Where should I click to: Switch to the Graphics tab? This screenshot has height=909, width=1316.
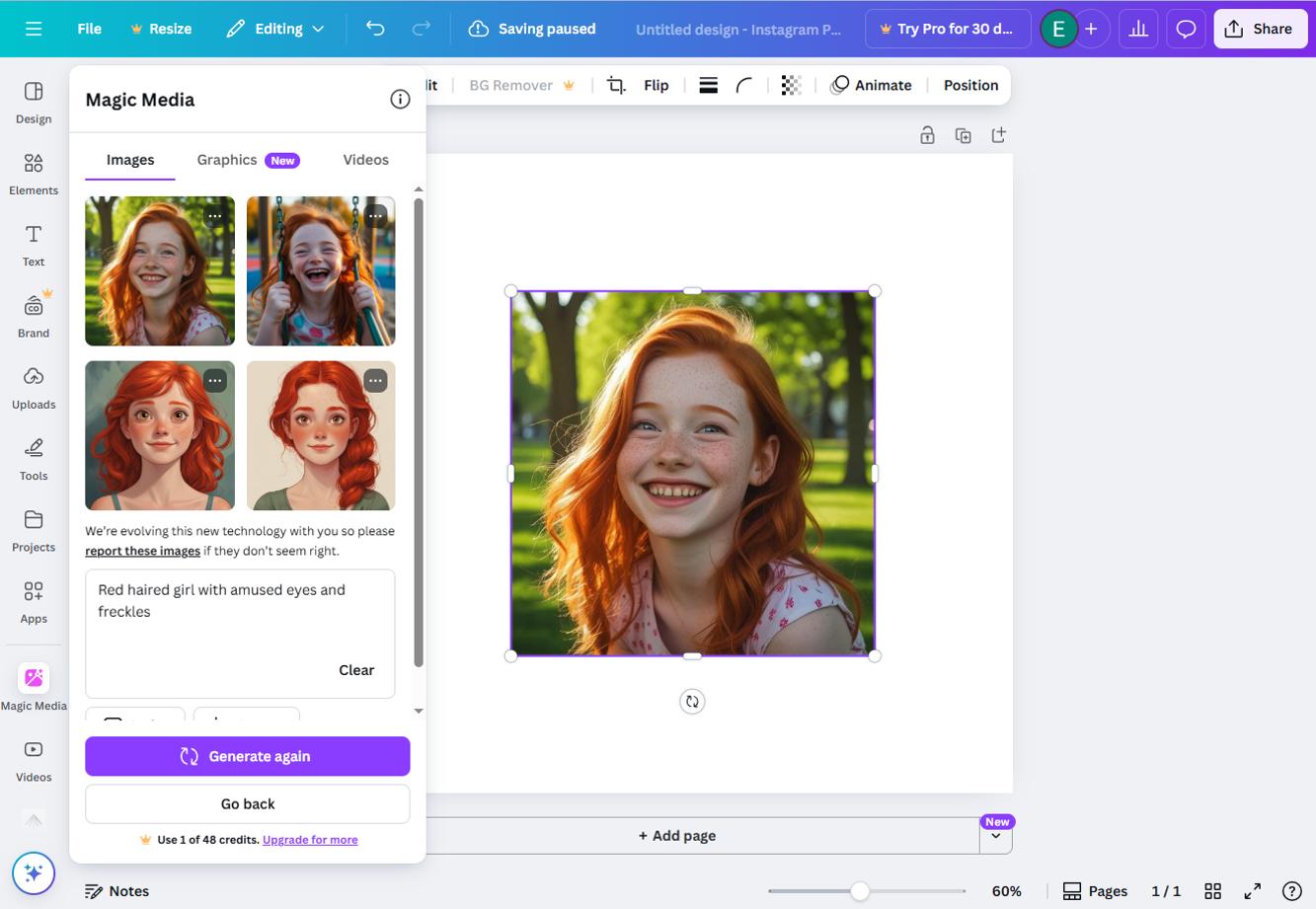[x=226, y=158]
